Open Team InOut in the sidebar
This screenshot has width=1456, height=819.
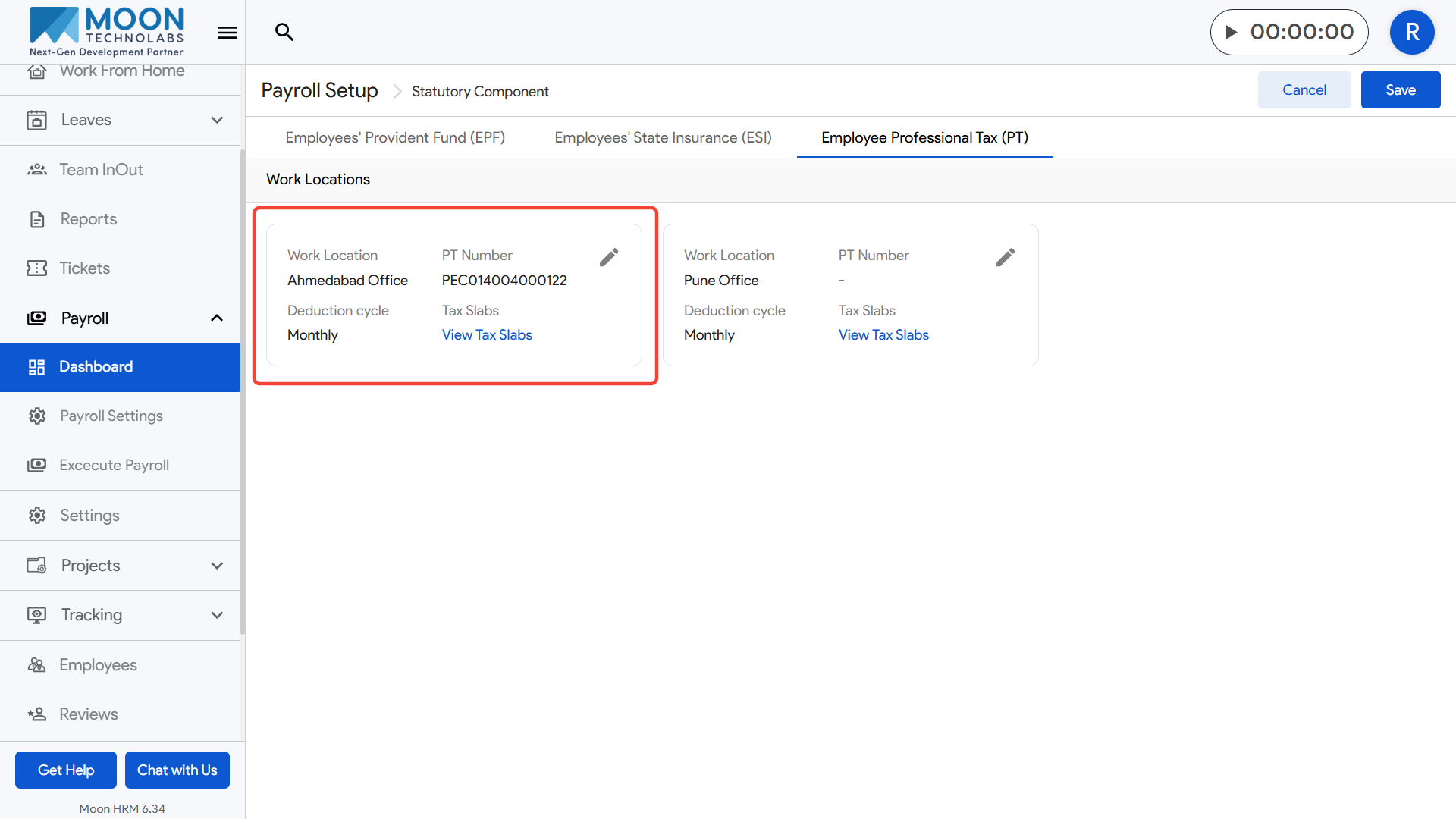tap(101, 169)
